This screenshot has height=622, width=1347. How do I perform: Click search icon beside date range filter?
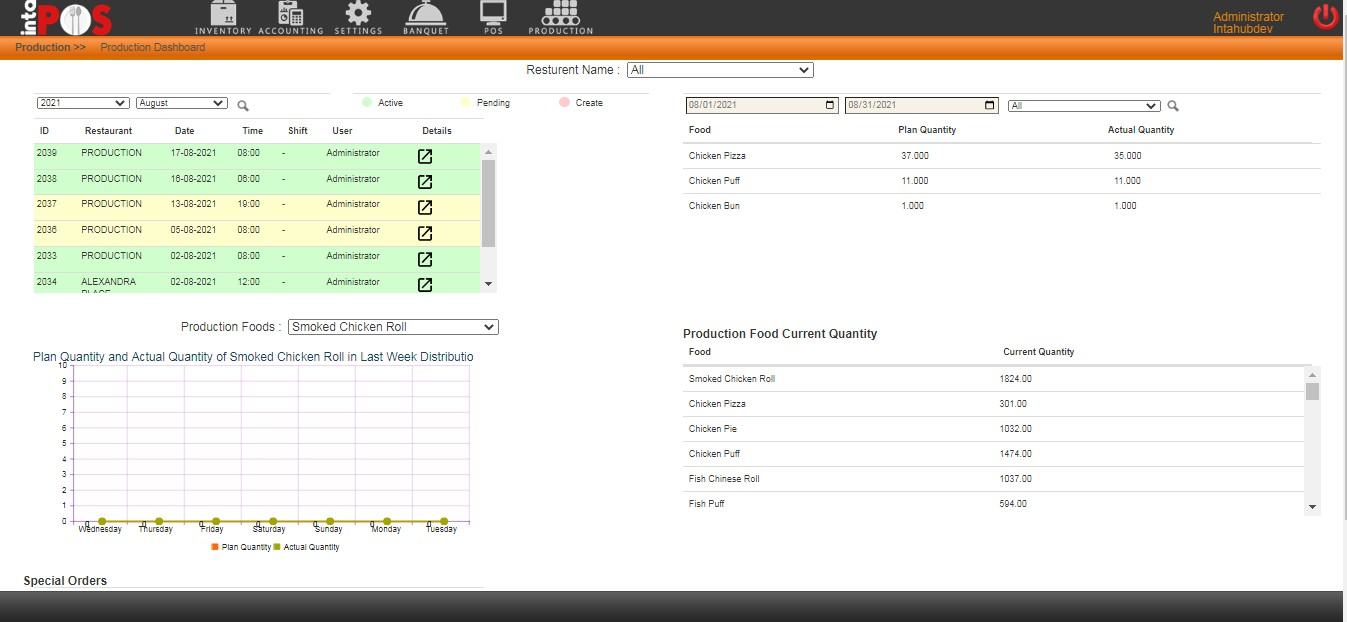click(x=1174, y=106)
